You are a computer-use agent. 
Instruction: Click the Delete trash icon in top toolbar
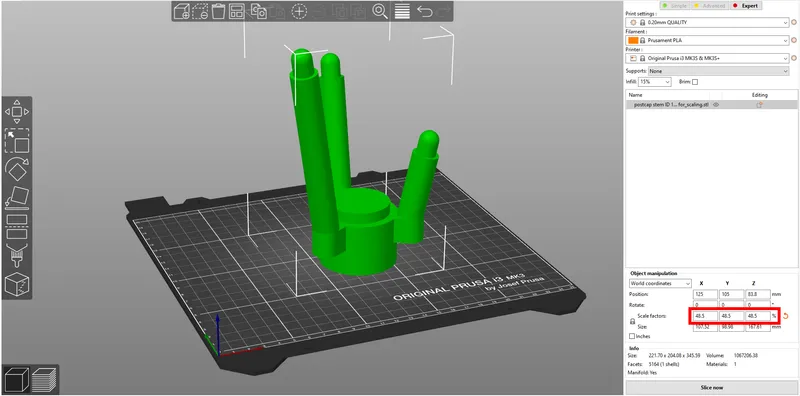tap(219, 11)
